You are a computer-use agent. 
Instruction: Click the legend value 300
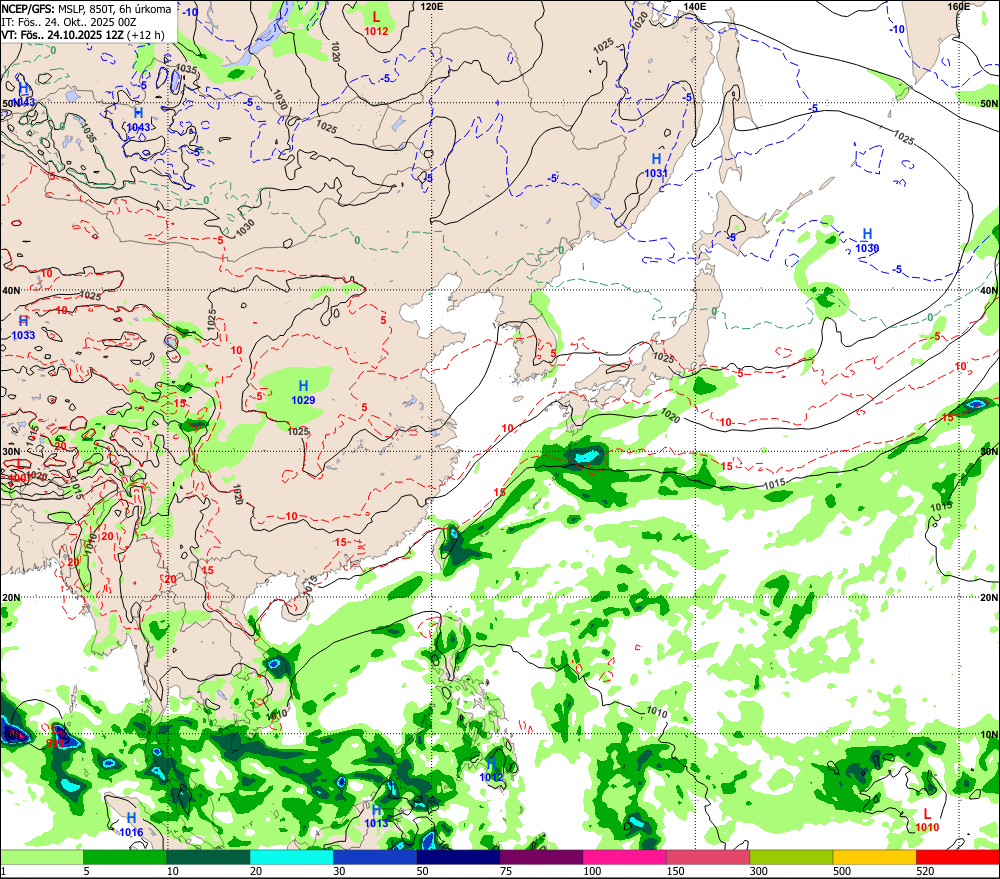758,871
